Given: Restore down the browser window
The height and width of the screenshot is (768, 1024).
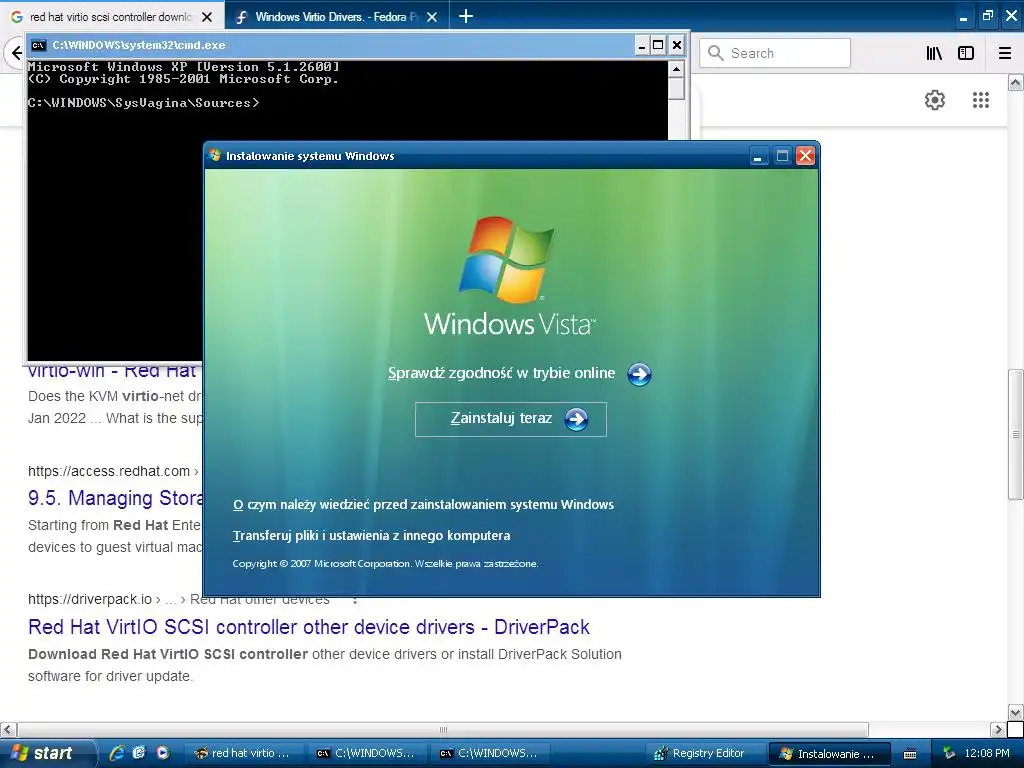Looking at the screenshot, I should pyautogui.click(x=987, y=16).
